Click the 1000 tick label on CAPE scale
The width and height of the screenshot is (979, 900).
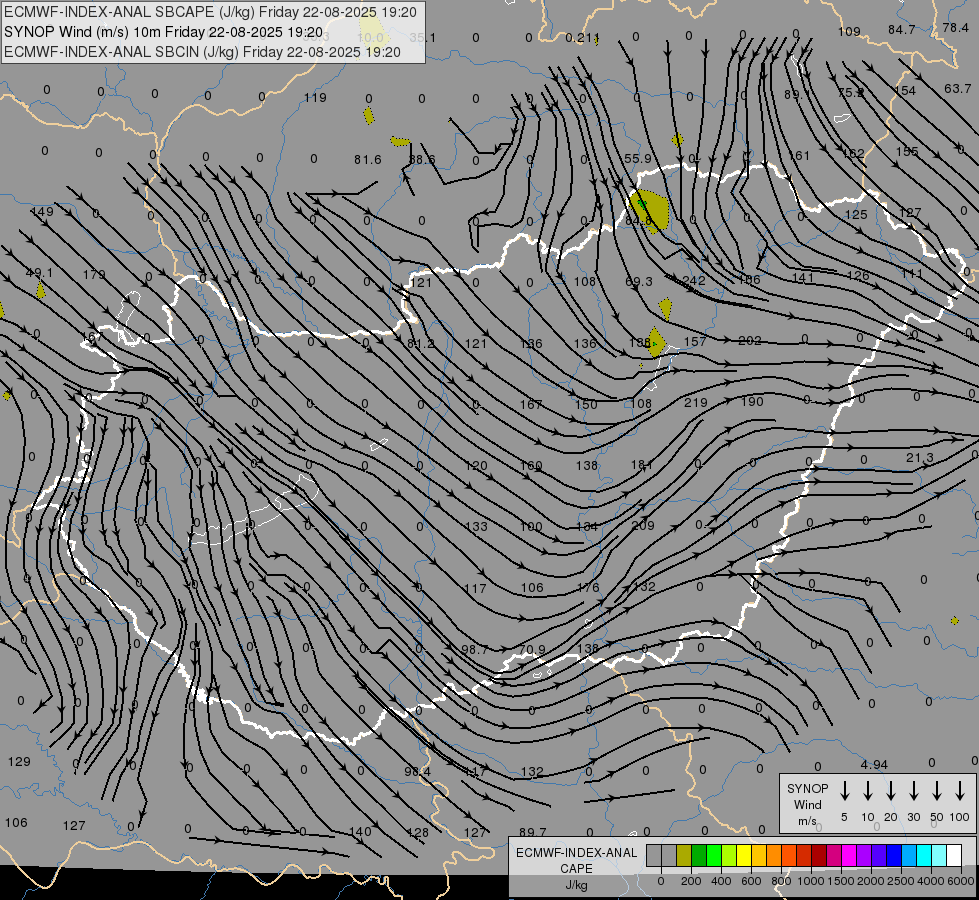tap(810, 881)
